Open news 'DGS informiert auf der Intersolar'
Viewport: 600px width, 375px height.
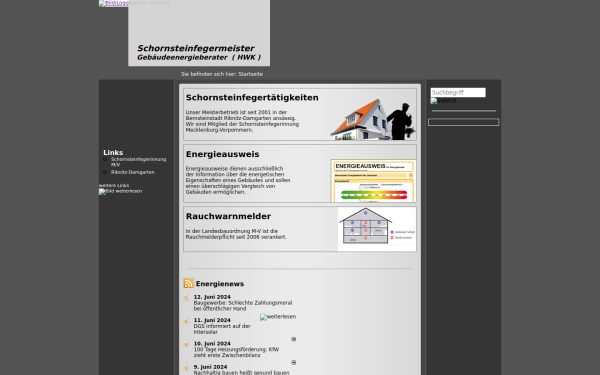222,329
